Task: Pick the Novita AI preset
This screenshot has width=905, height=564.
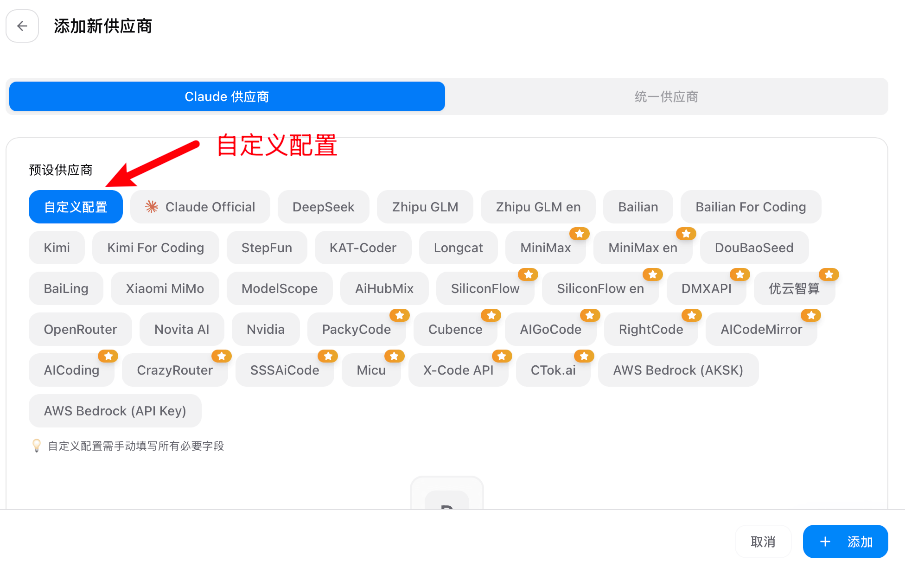Action: [x=181, y=330]
